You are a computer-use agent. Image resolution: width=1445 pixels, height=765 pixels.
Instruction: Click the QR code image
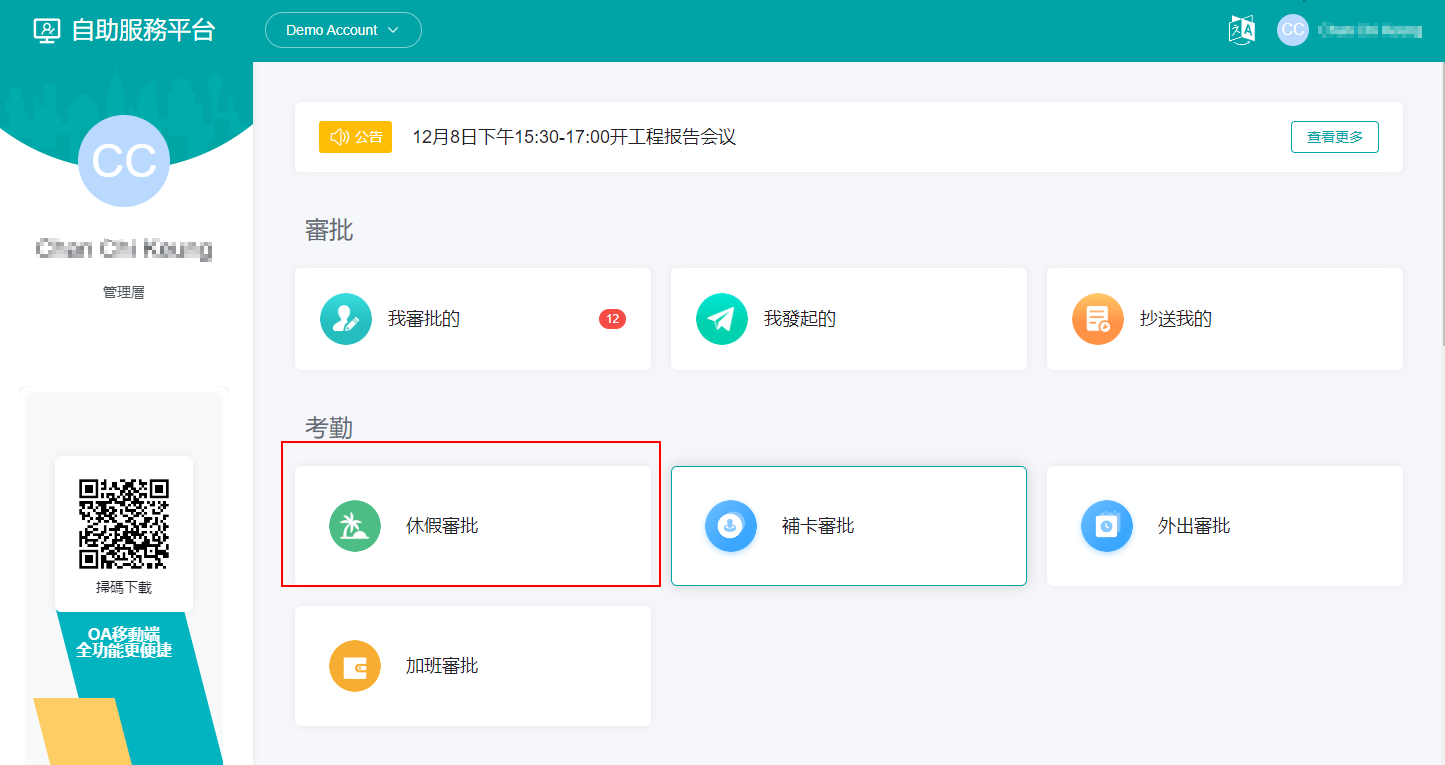pos(124,524)
